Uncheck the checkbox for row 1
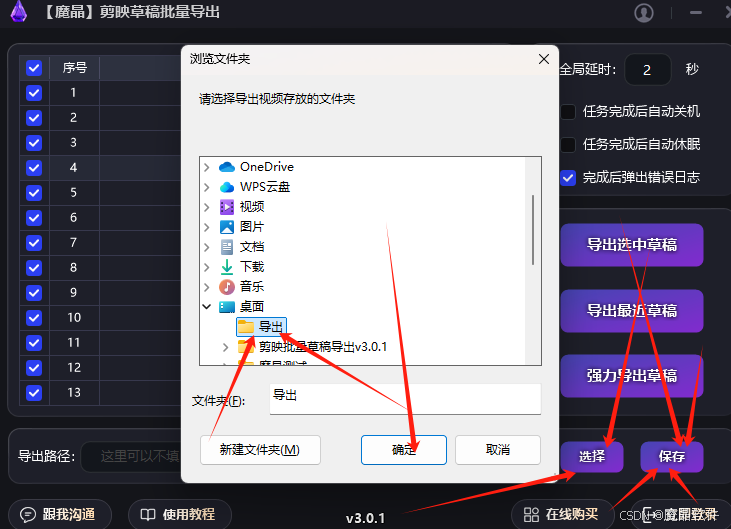The width and height of the screenshot is (731, 529). pos(34,93)
